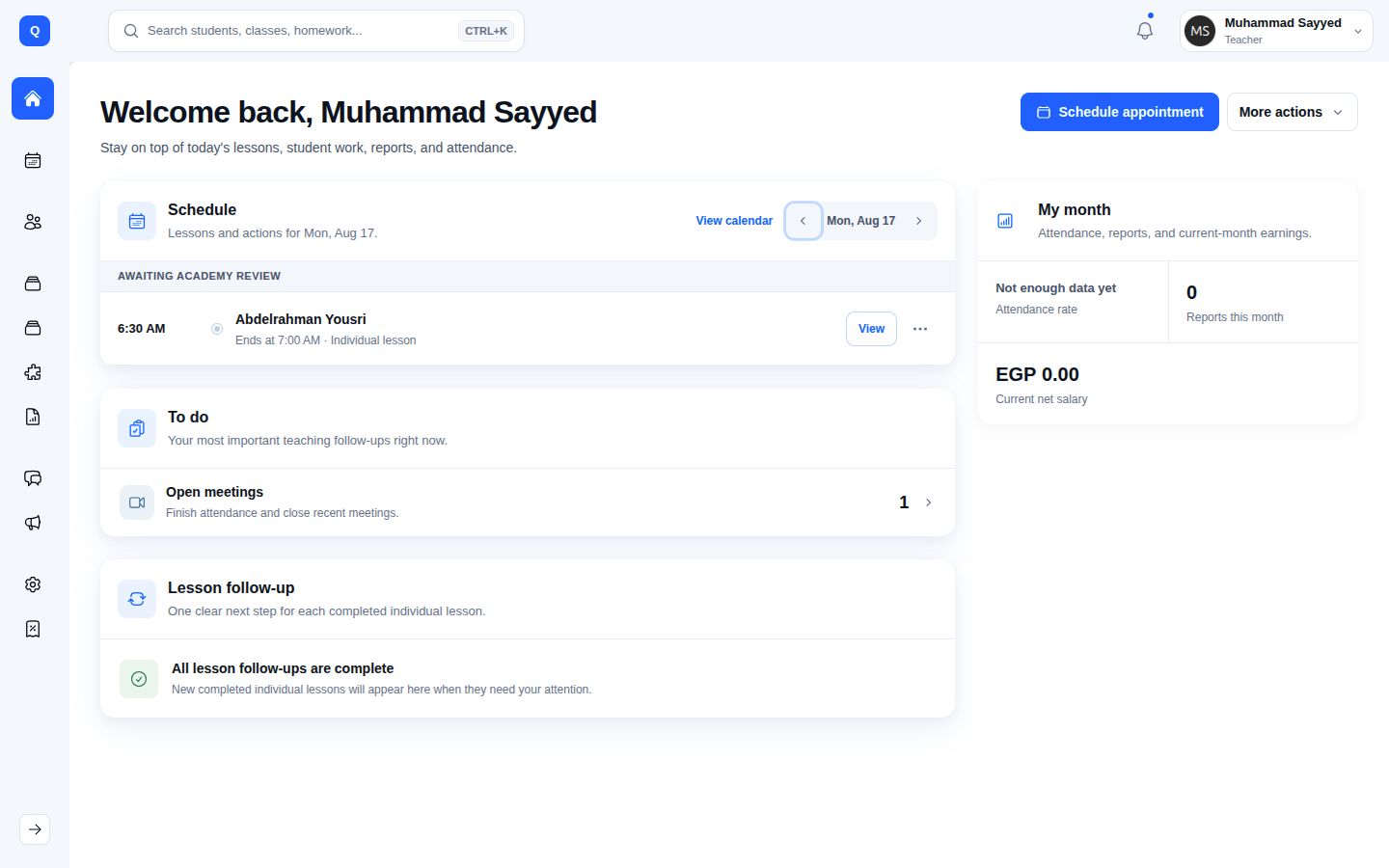This screenshot has width=1389, height=868.
Task: Open the puzzle piece icon in sidebar
Action: [x=33, y=372]
